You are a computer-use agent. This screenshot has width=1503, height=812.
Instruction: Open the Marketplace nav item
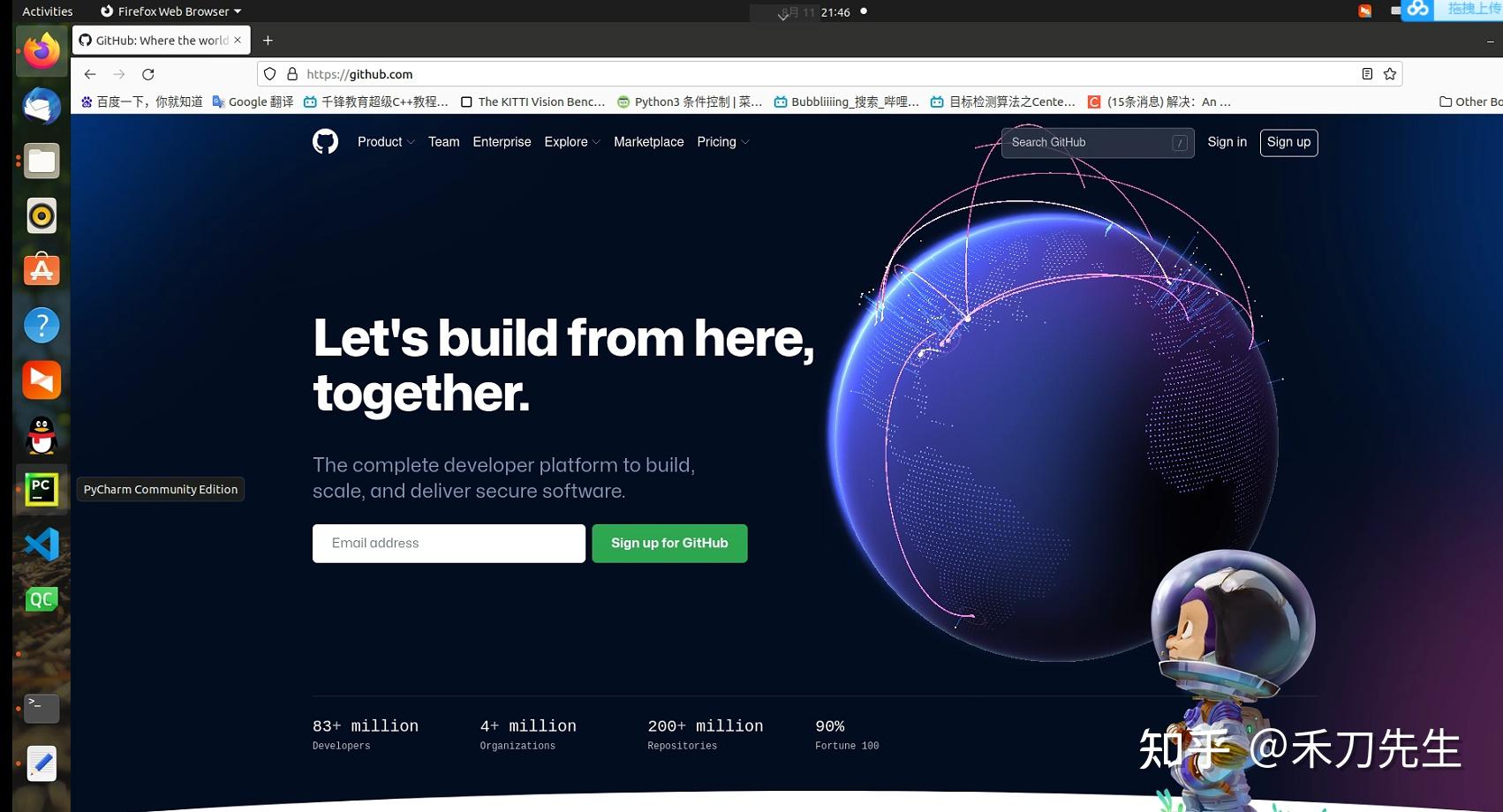649,142
